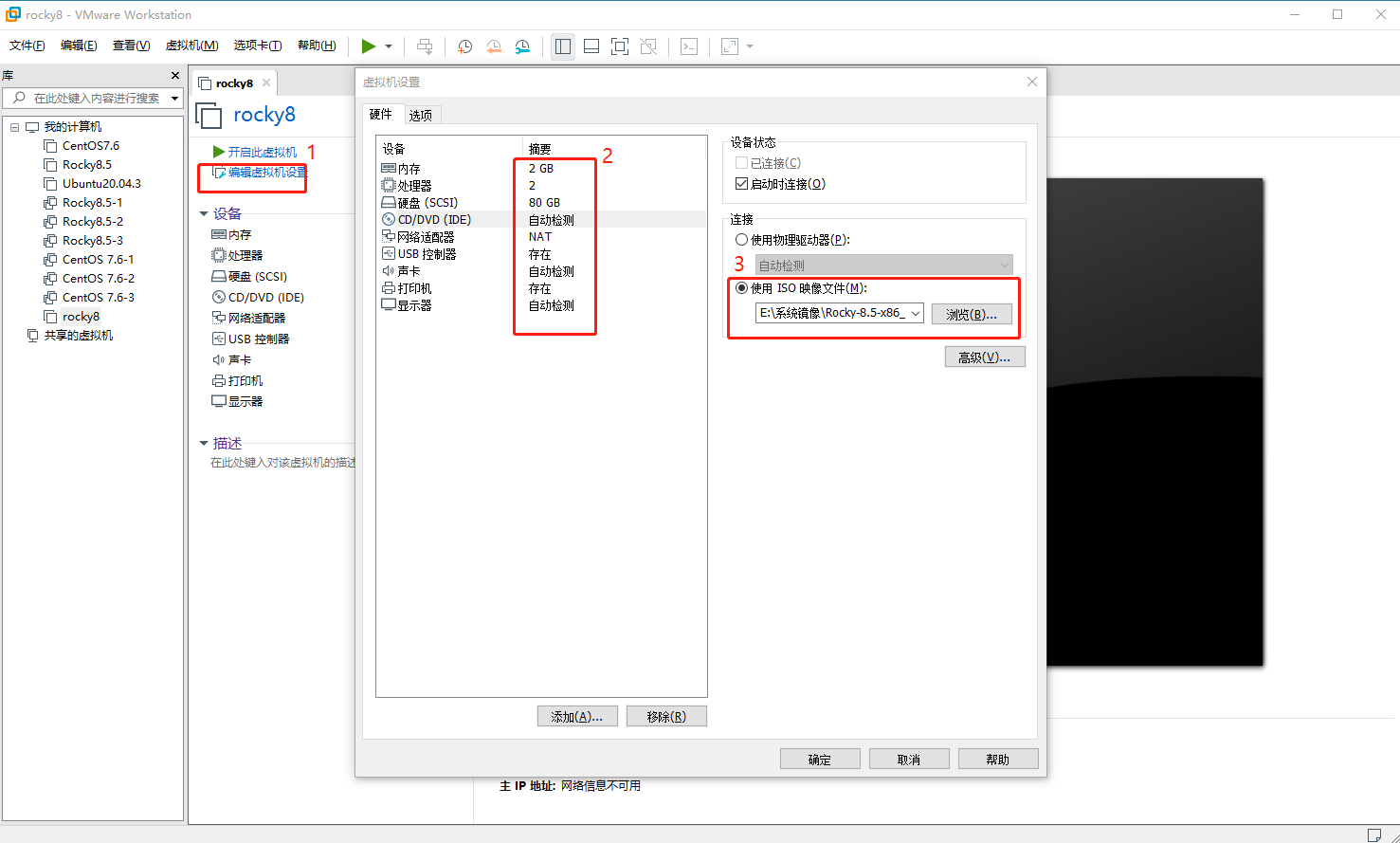Screen dimensions: 1400x843
Task: Collapse the 设备 section
Action: (204, 214)
